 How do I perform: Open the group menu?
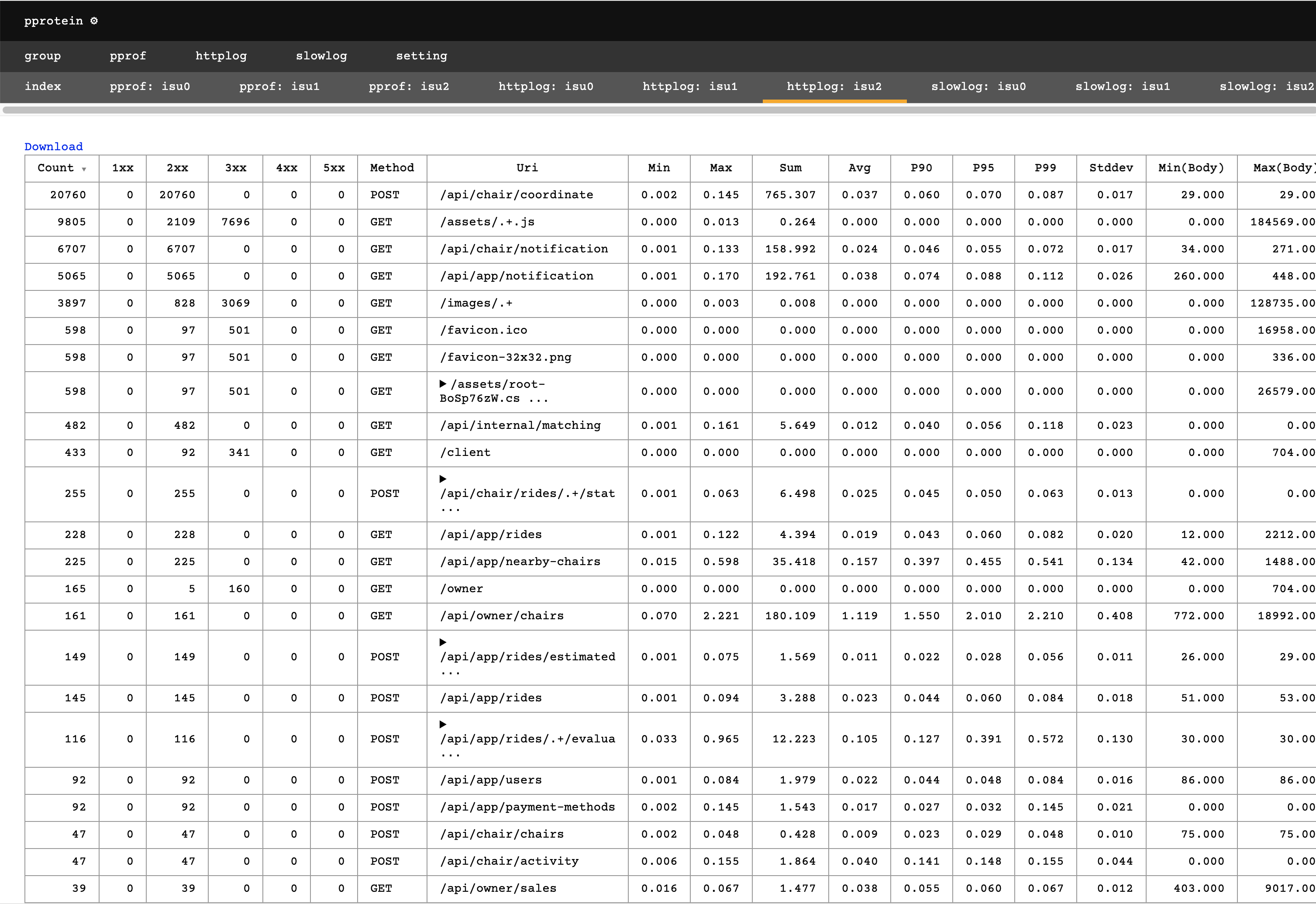pos(42,56)
